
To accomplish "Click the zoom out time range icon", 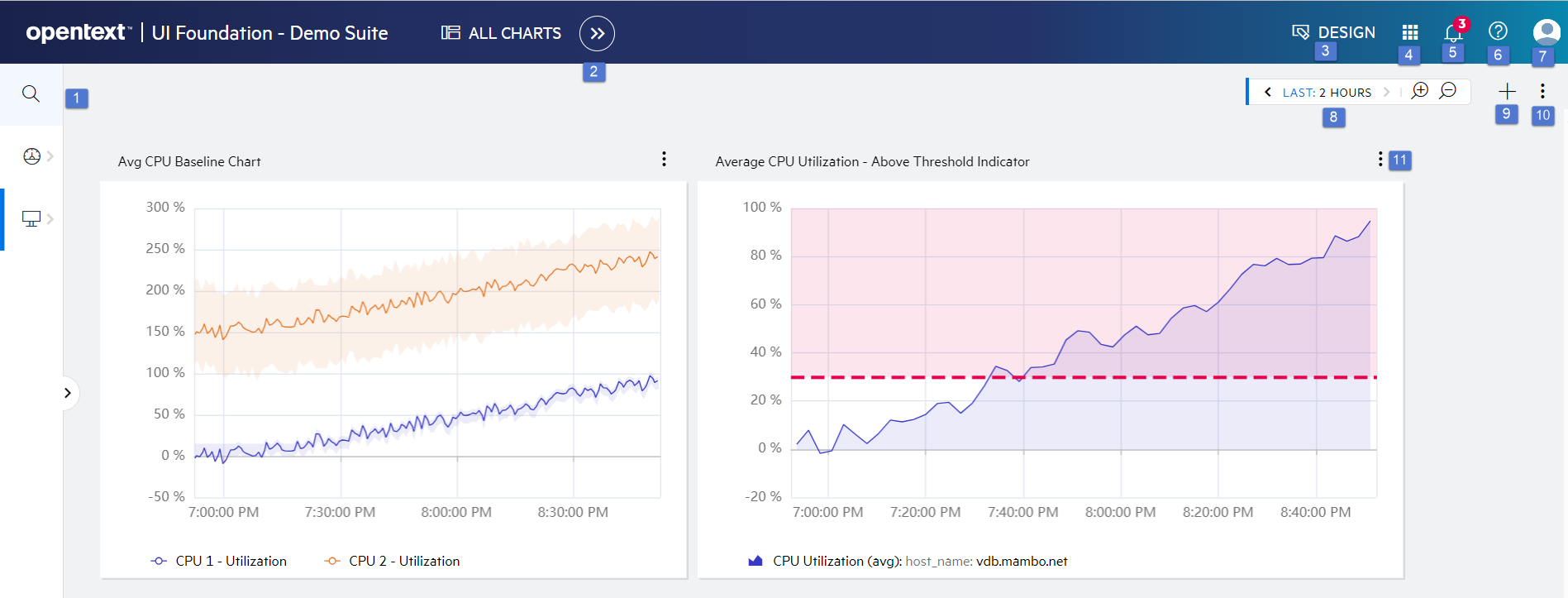I will (x=1448, y=91).
